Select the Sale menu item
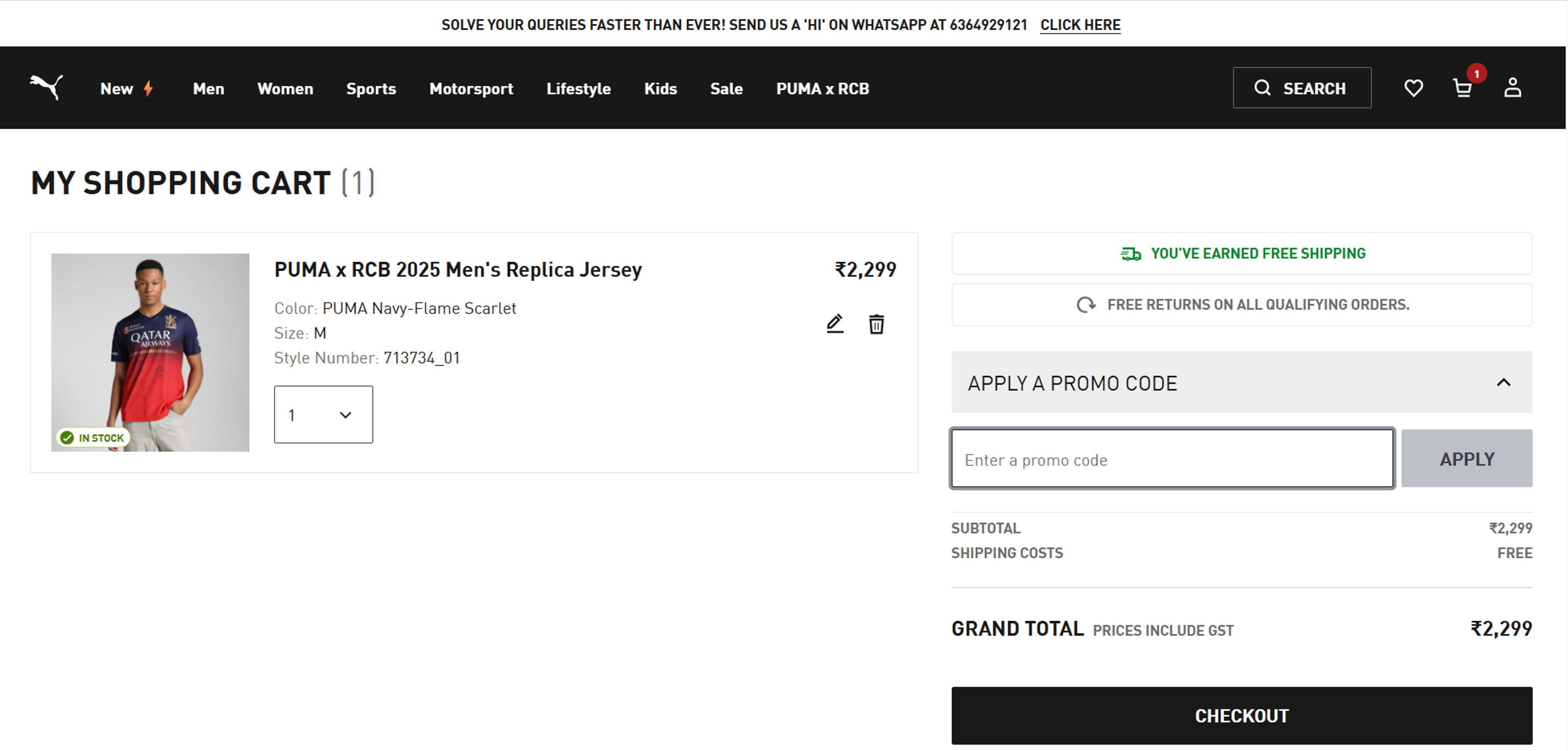This screenshot has height=751, width=1568. pos(726,89)
